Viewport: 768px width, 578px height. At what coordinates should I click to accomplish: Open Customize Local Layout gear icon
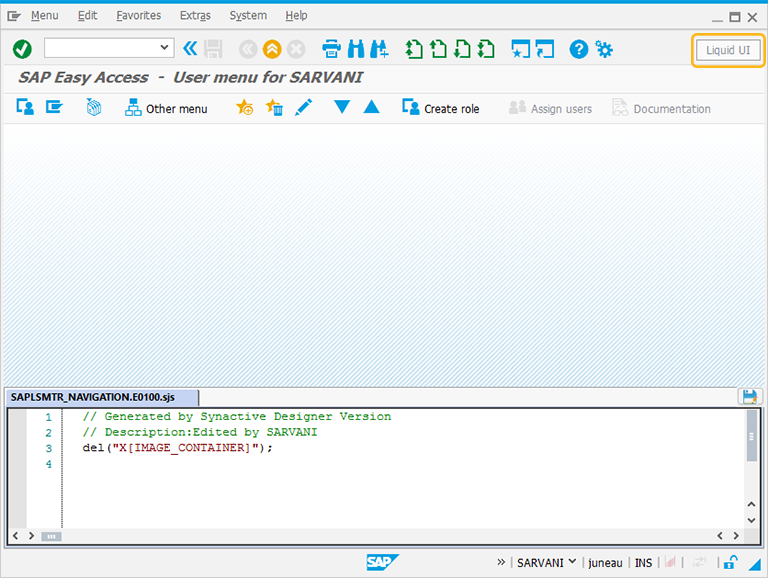pyautogui.click(x=603, y=49)
